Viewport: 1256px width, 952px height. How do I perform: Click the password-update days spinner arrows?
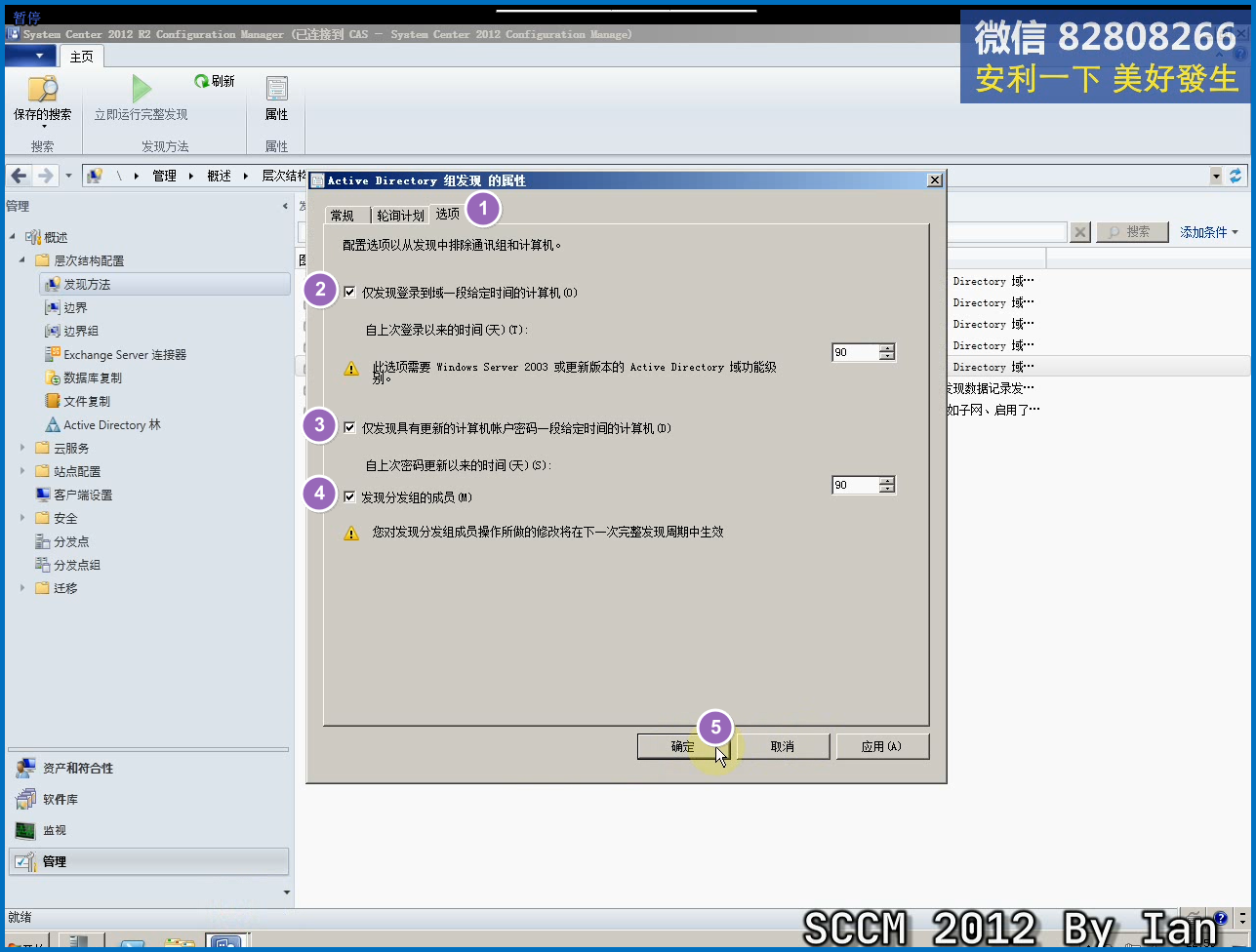886,485
